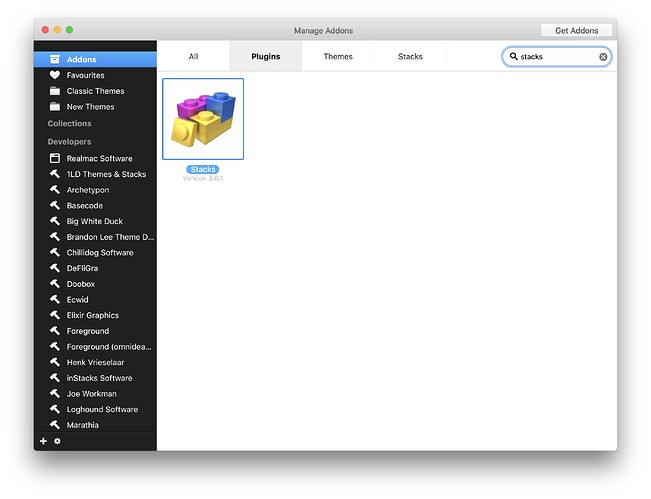Select the Plugins tab
The width and height of the screenshot is (651, 499).
pos(266,56)
